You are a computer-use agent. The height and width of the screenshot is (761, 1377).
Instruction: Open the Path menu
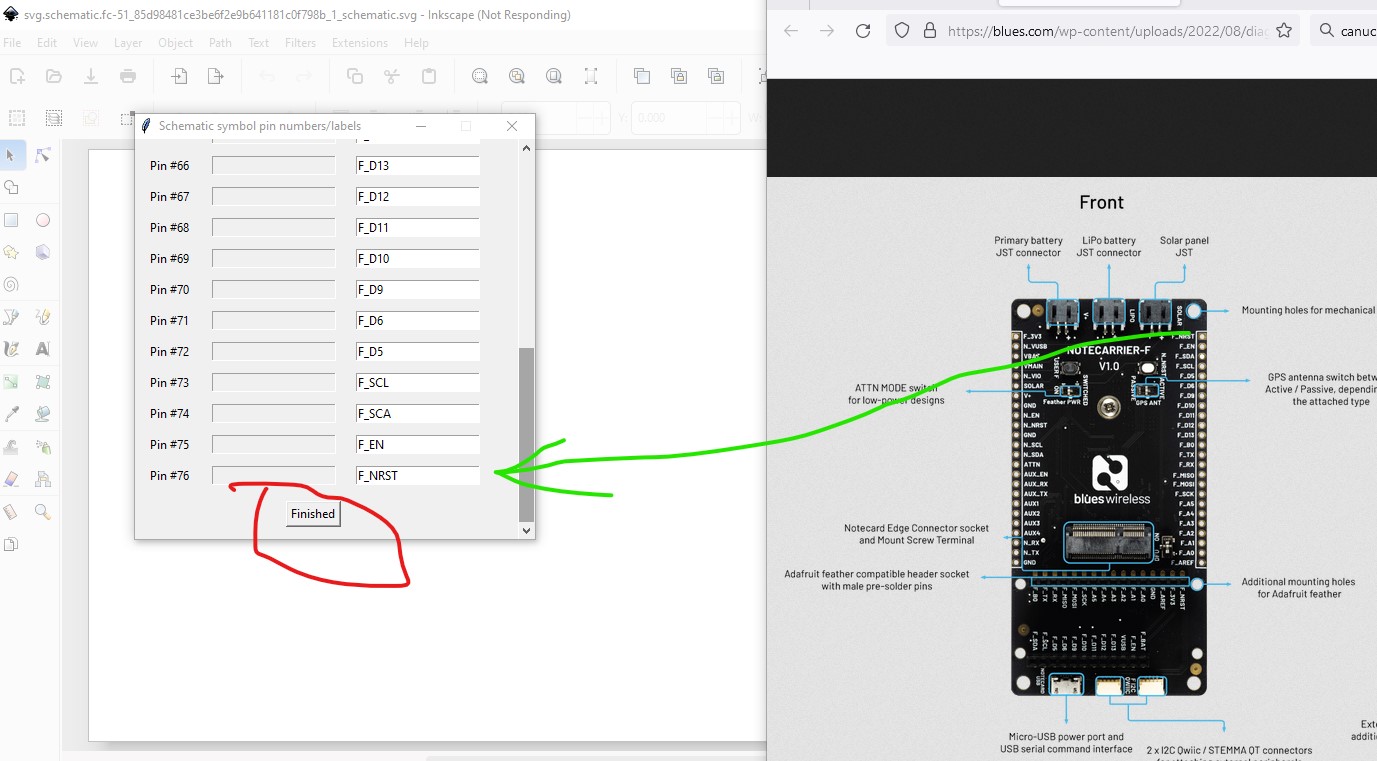pos(220,43)
